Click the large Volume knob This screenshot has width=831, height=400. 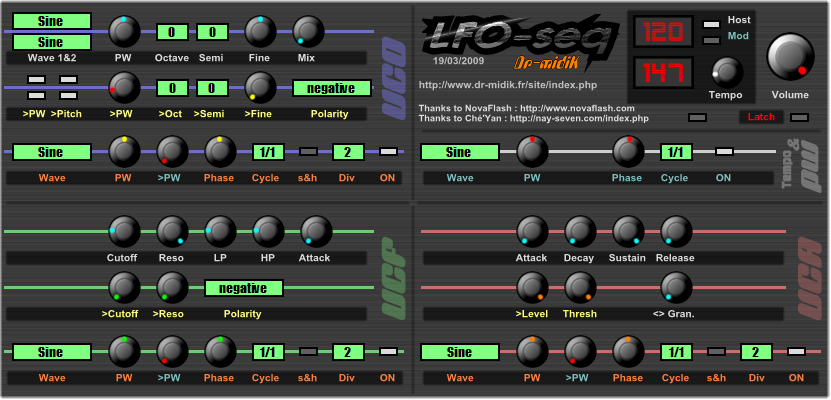[x=790, y=57]
